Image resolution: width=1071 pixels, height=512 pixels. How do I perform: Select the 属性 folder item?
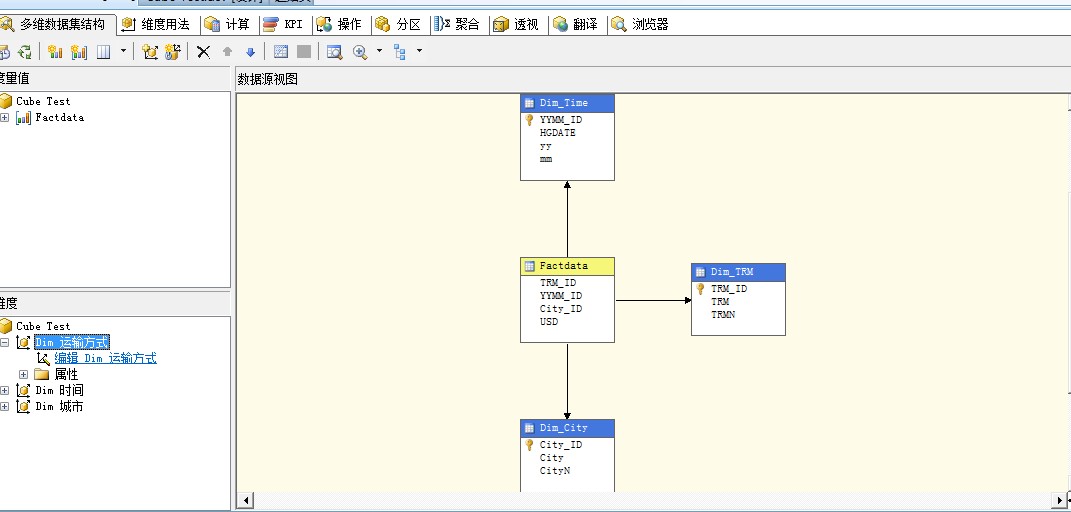[x=66, y=374]
